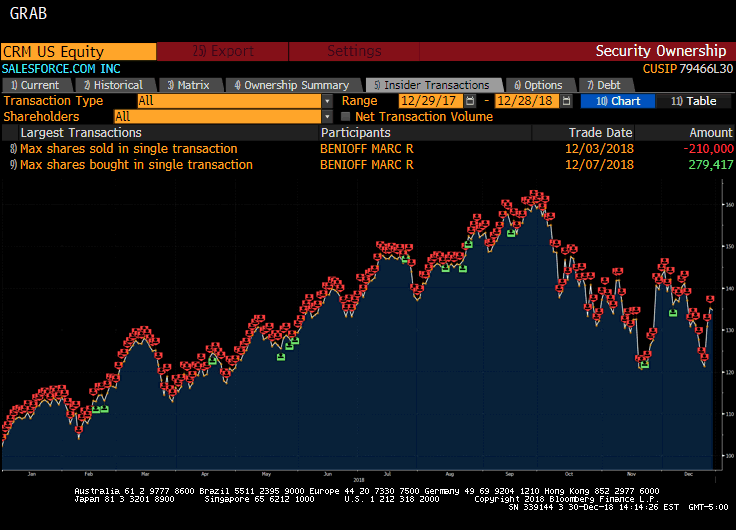Click the CUSIP 79466L30 identifier
Screen dimensions: 736x530
coord(688,69)
